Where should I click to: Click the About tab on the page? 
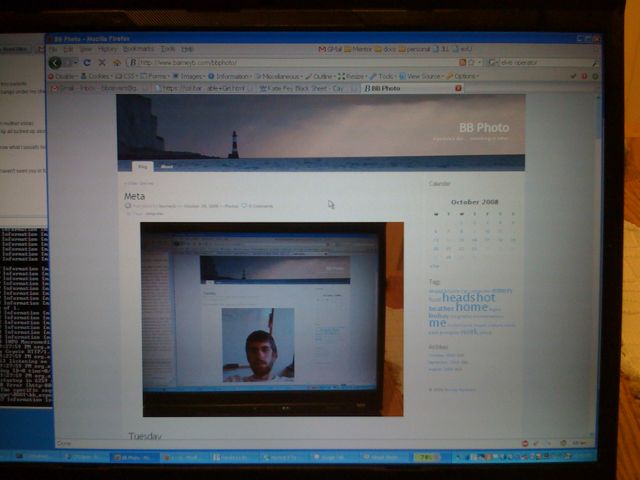[167, 166]
